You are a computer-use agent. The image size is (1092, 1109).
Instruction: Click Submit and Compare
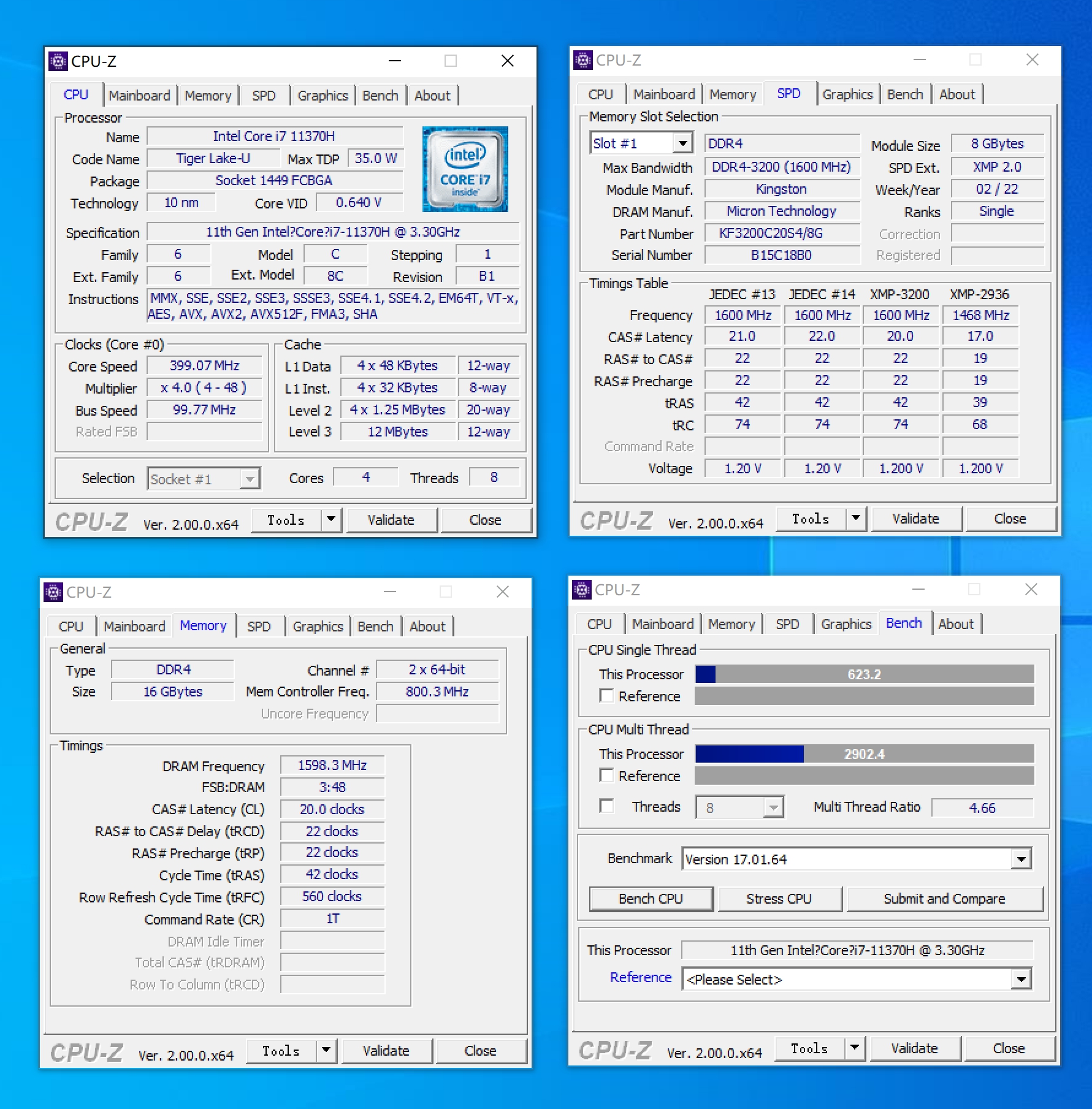(944, 899)
